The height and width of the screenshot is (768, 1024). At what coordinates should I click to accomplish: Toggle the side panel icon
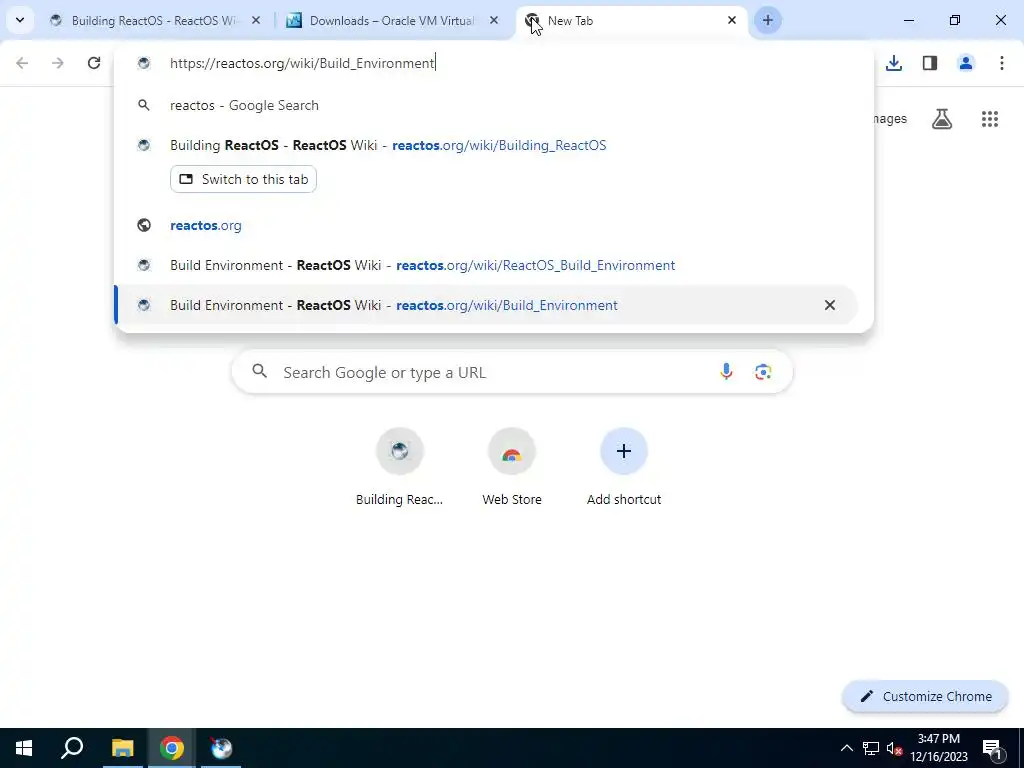point(930,63)
